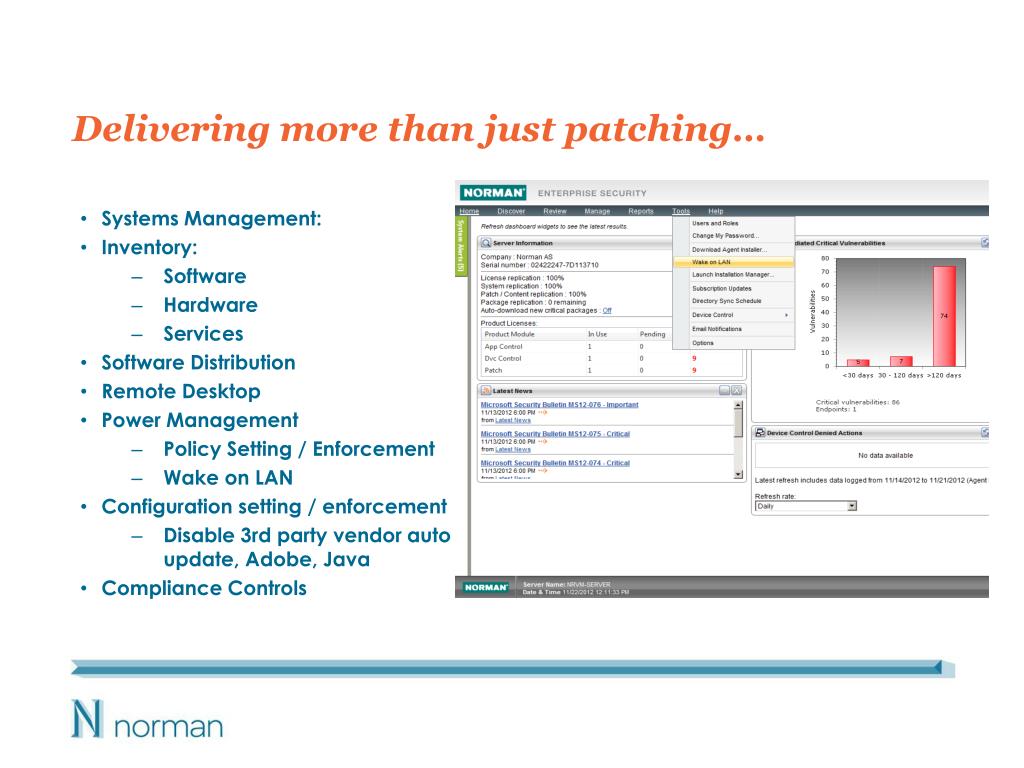Select Launch Installation Manager entry
The width and height of the screenshot is (1024, 768).
click(x=733, y=275)
